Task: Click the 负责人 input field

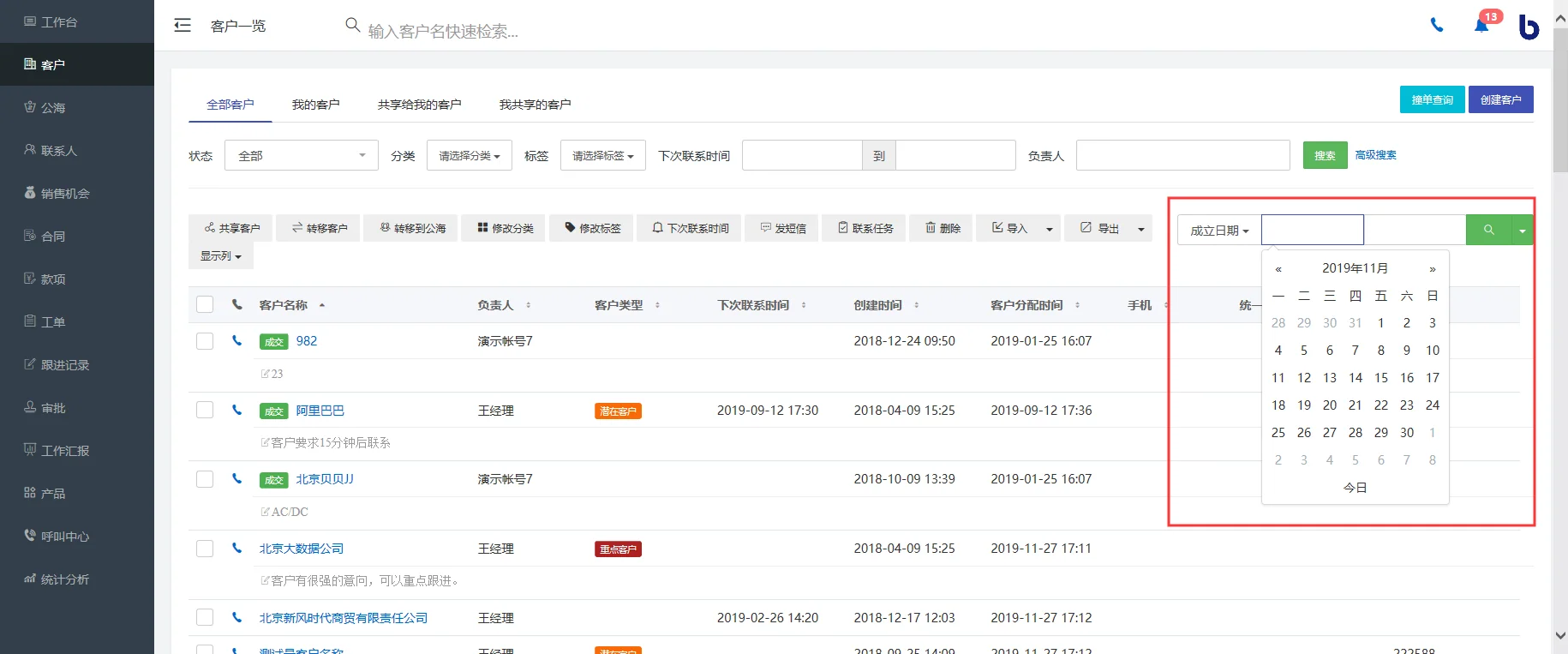Action: [x=1183, y=155]
